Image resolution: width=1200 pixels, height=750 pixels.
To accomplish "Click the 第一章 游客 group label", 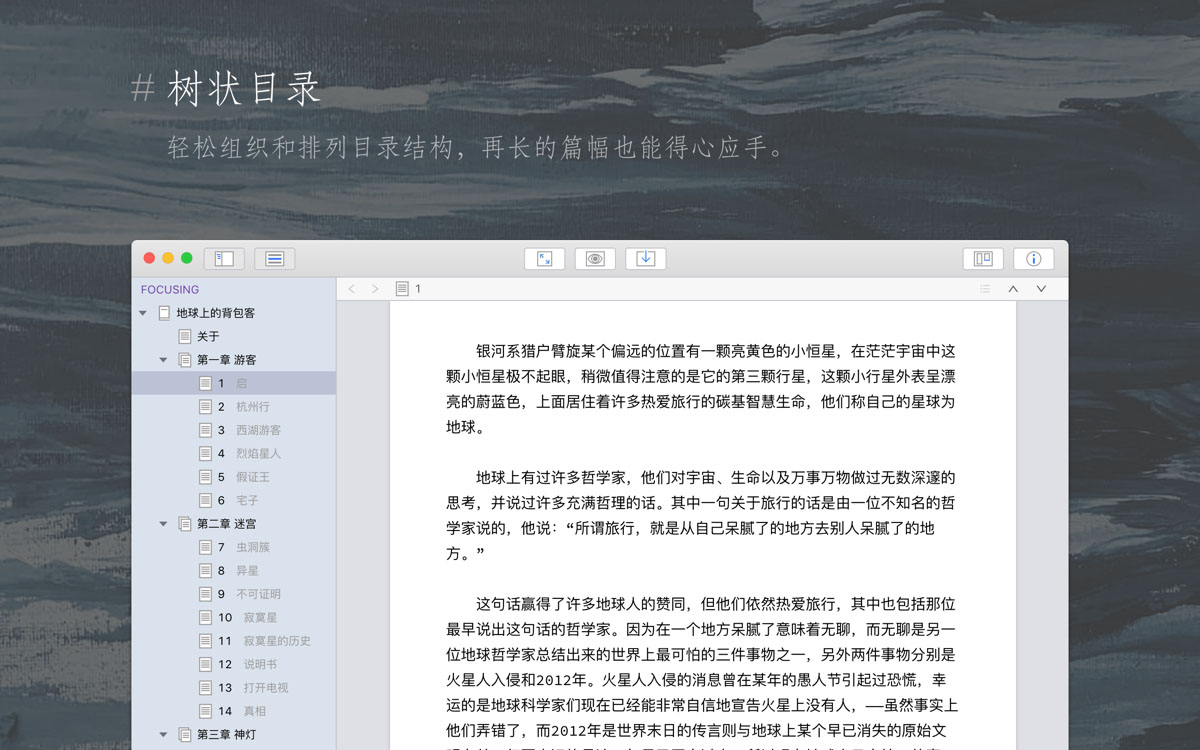I will pos(227,360).
